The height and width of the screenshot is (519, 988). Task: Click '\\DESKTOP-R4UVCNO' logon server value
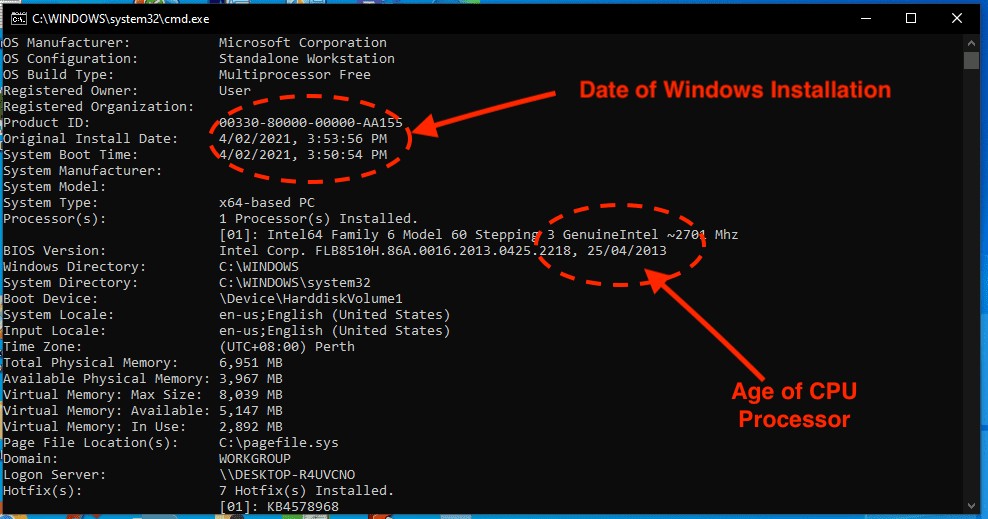287,475
